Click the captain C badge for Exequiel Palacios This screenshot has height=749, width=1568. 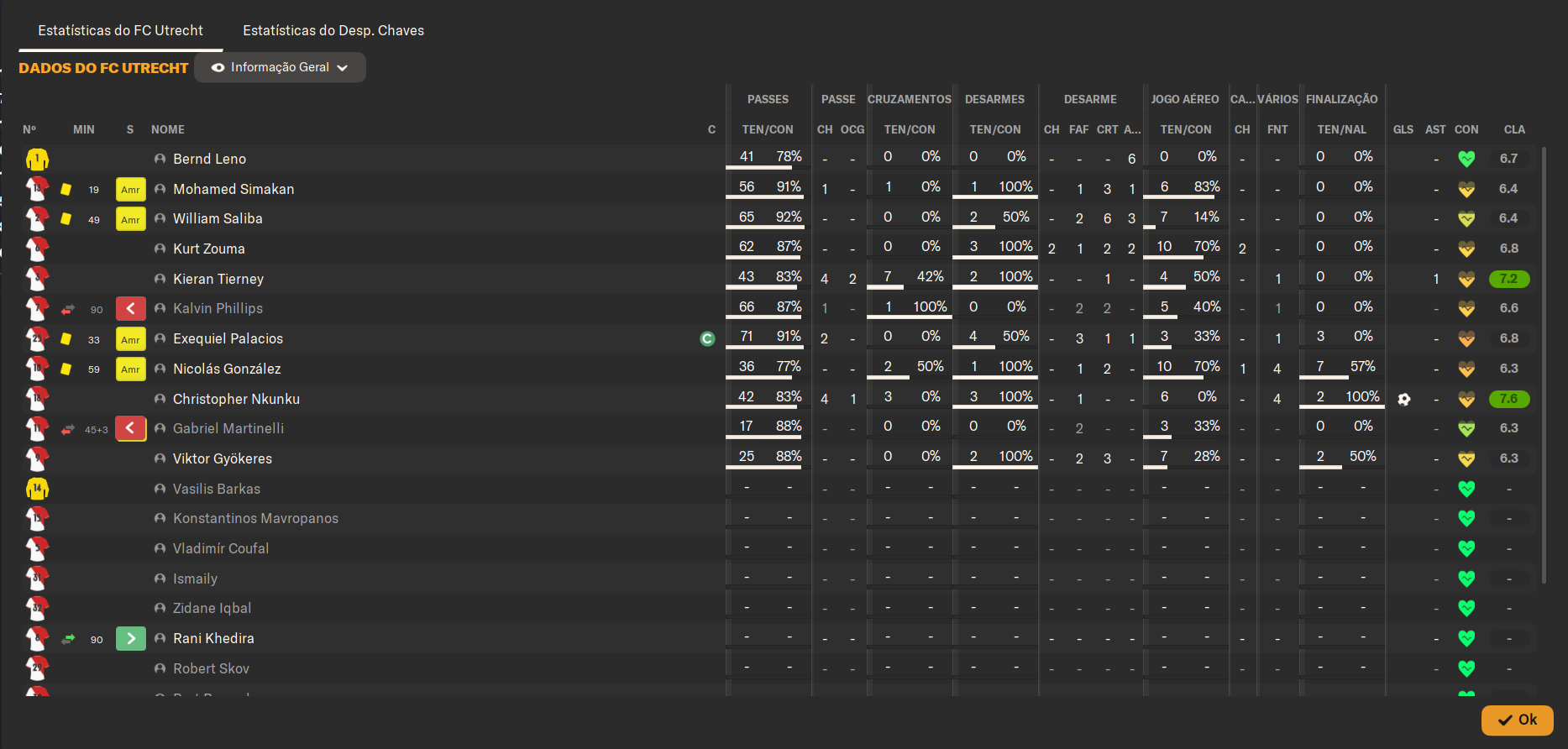click(x=707, y=338)
